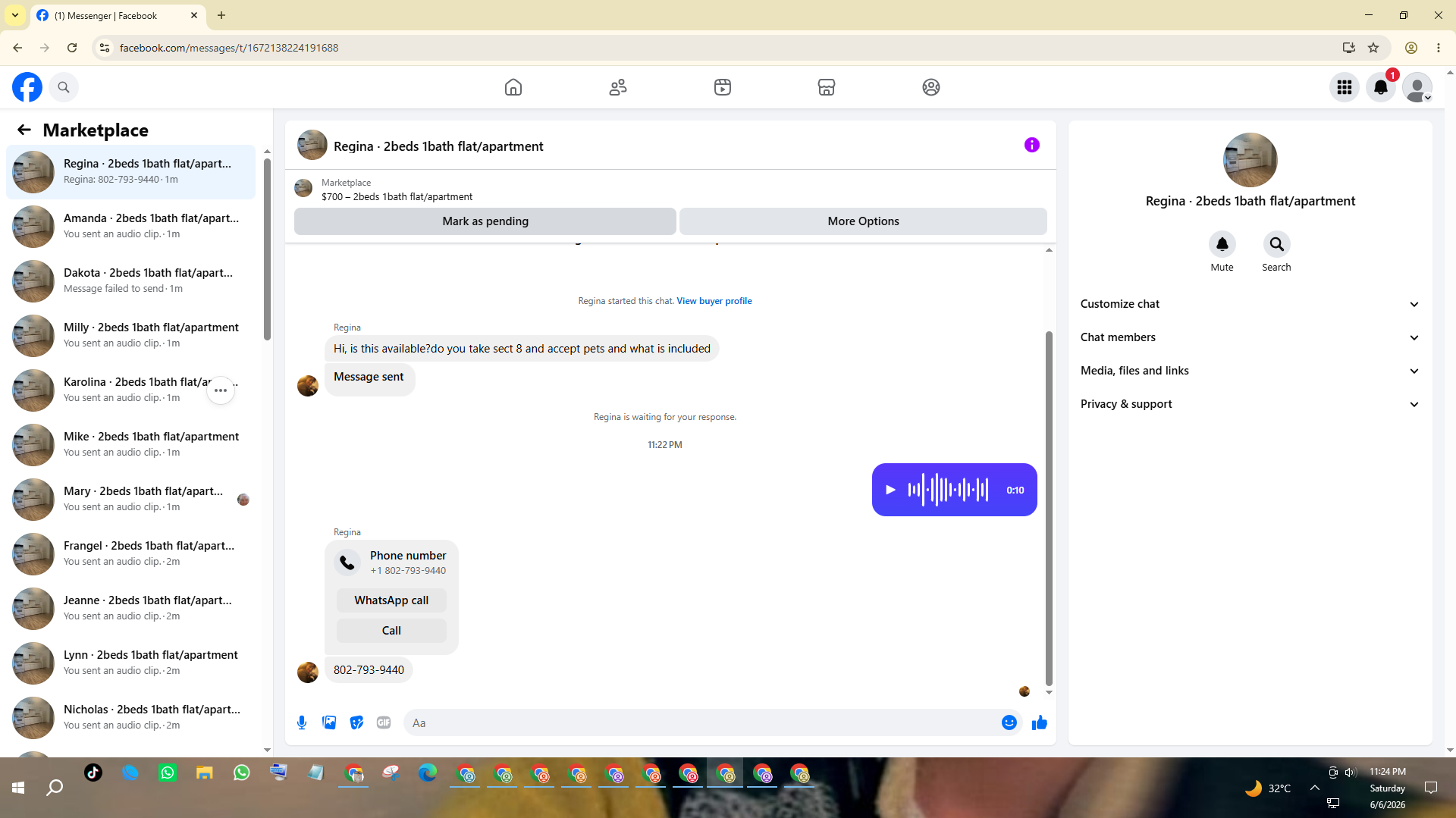Click the chat message scrollbar

[x=1049, y=508]
